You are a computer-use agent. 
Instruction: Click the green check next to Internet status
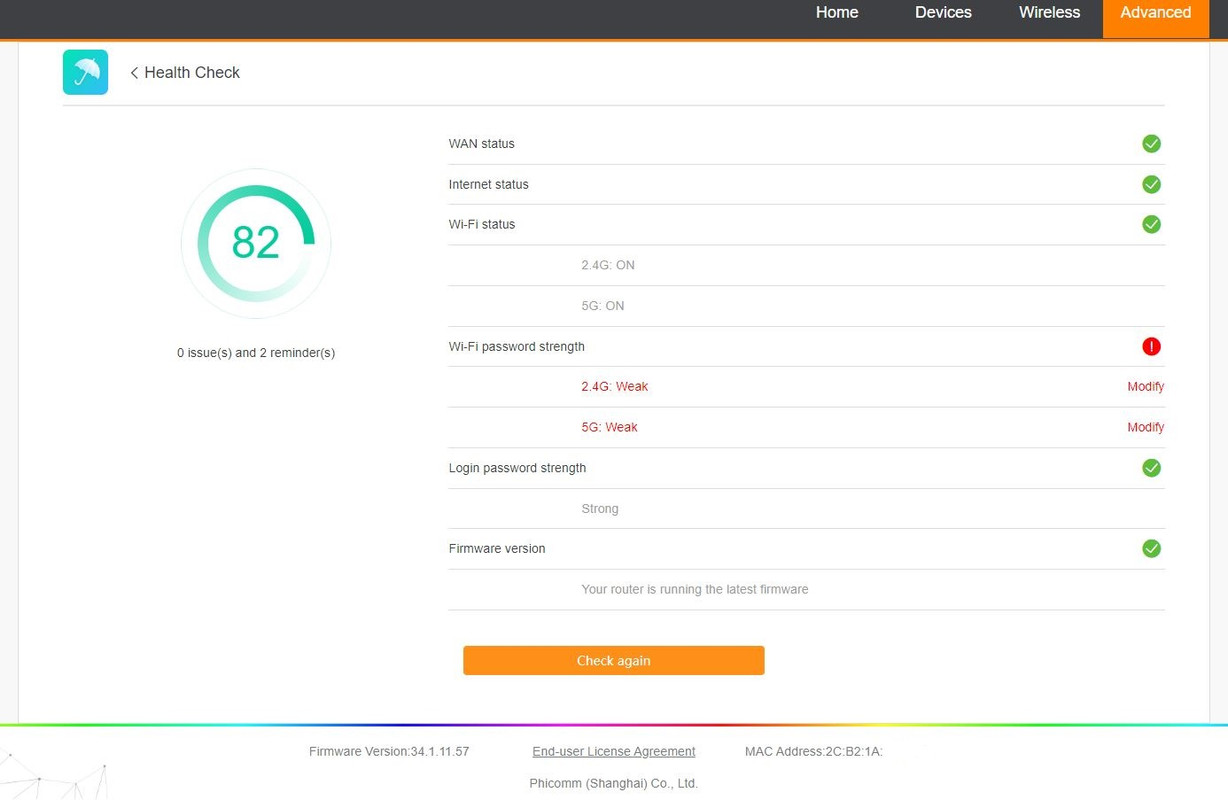(1151, 184)
